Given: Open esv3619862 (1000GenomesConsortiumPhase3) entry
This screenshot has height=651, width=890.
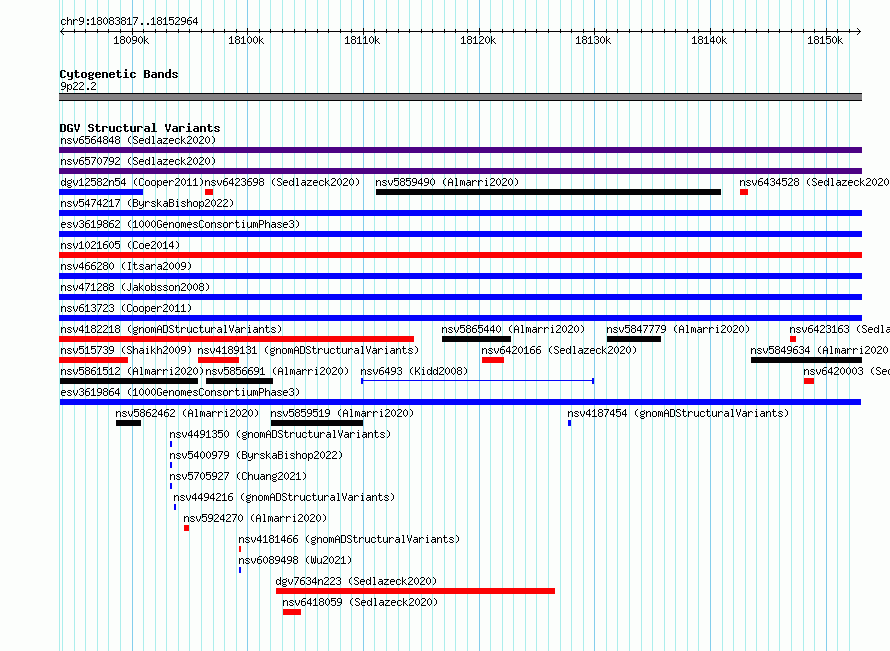Looking at the screenshot, I should tap(180, 224).
